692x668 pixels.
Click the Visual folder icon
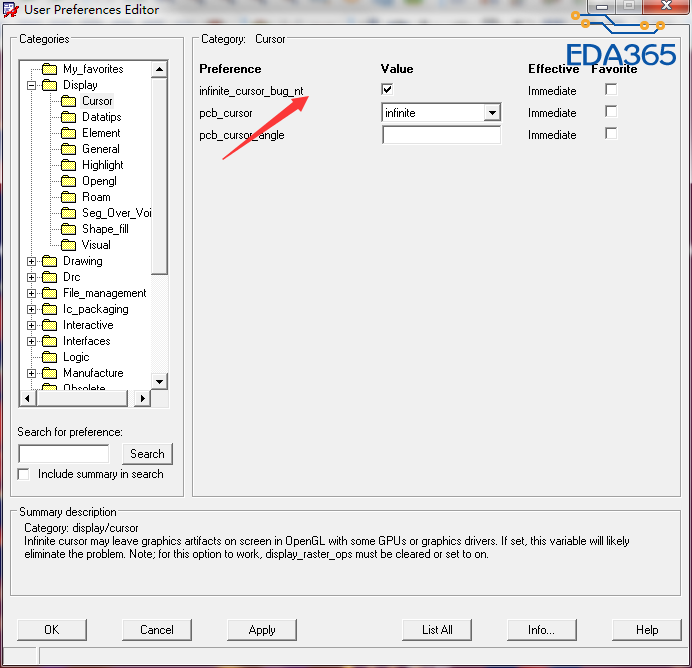point(68,245)
